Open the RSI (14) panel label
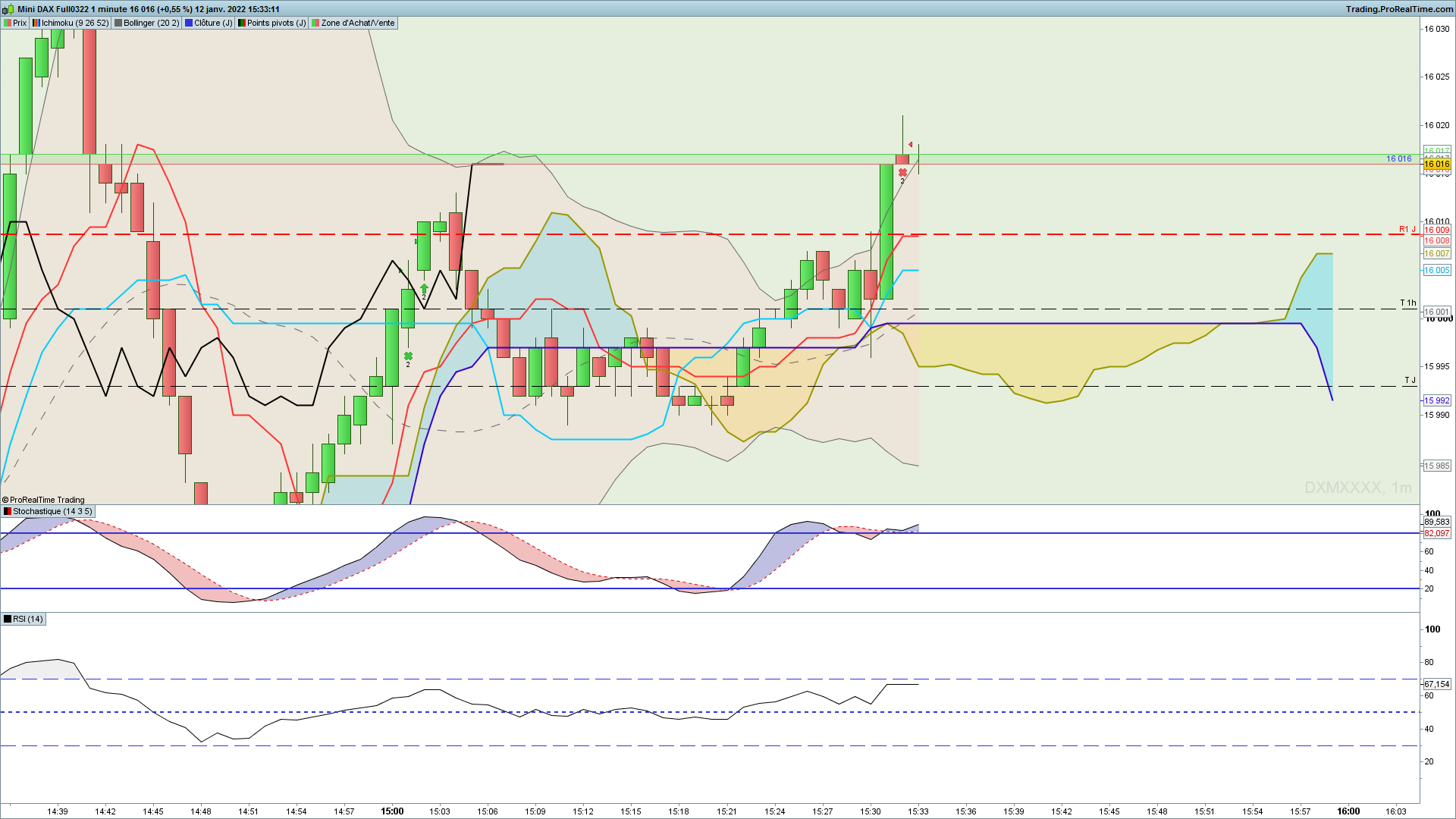This screenshot has width=1456, height=819. coord(24,619)
